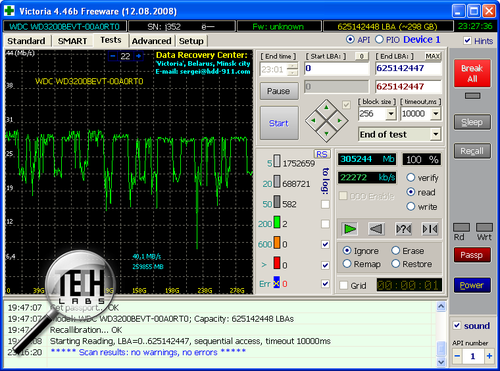500x371 pixels.
Task: Switch to the Setup tab
Action: (x=191, y=41)
